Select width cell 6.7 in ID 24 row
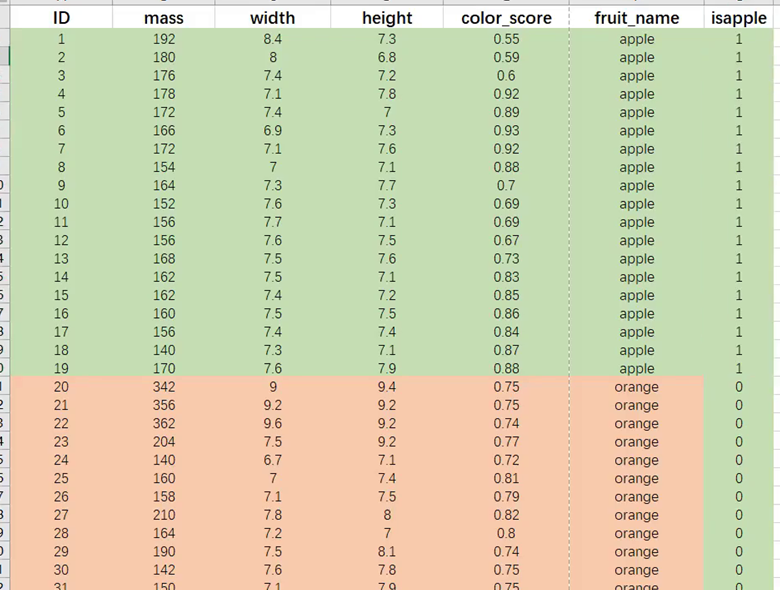Image resolution: width=780 pixels, height=590 pixels. click(x=273, y=460)
